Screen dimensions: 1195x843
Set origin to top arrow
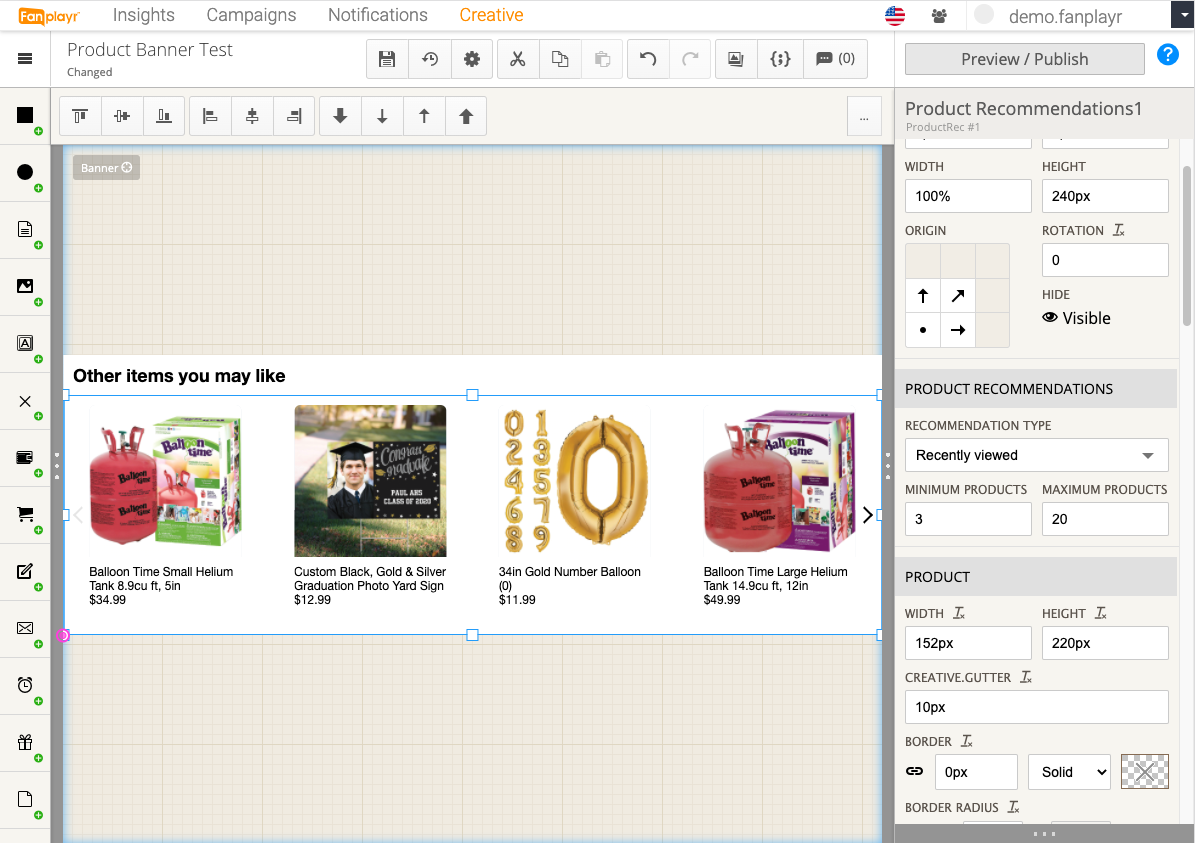923,296
